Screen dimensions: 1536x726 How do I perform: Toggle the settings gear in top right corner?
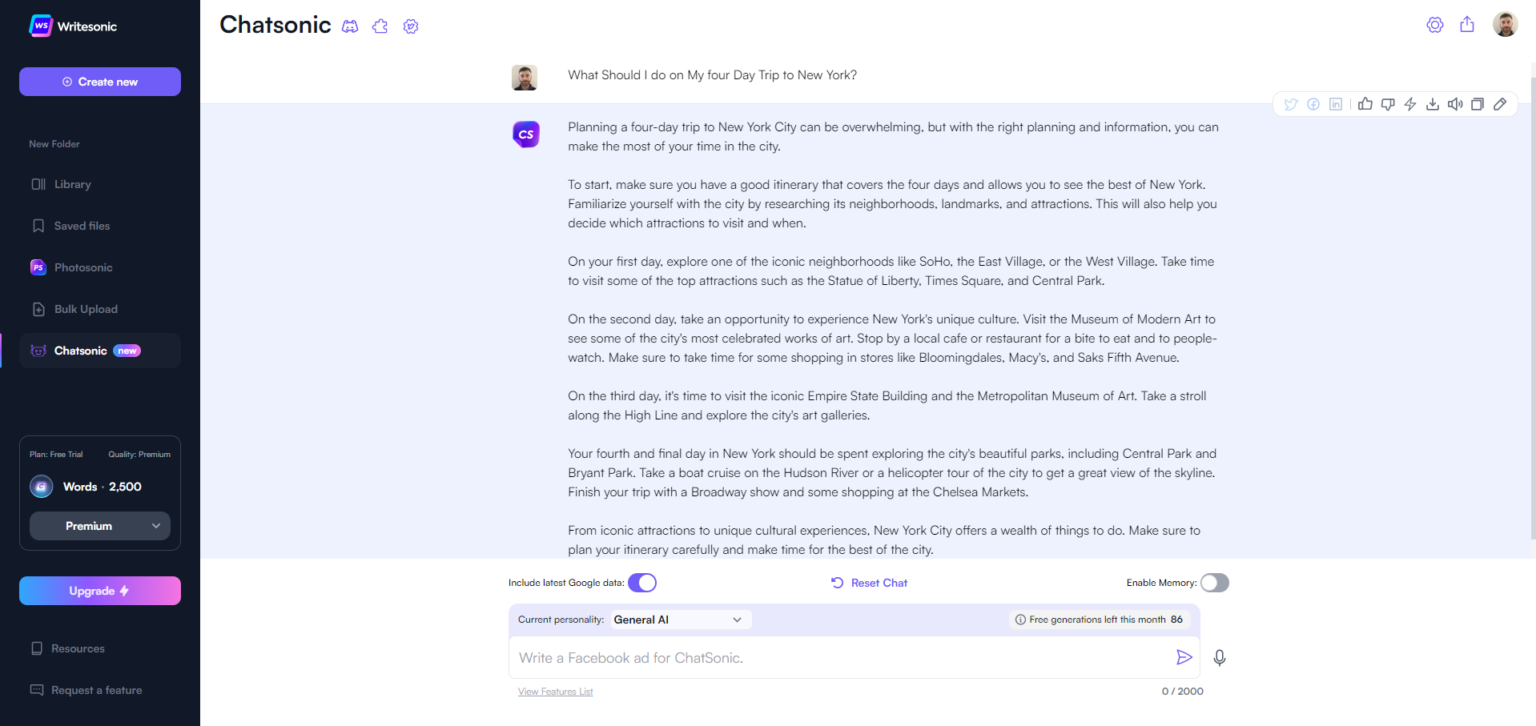1435,24
